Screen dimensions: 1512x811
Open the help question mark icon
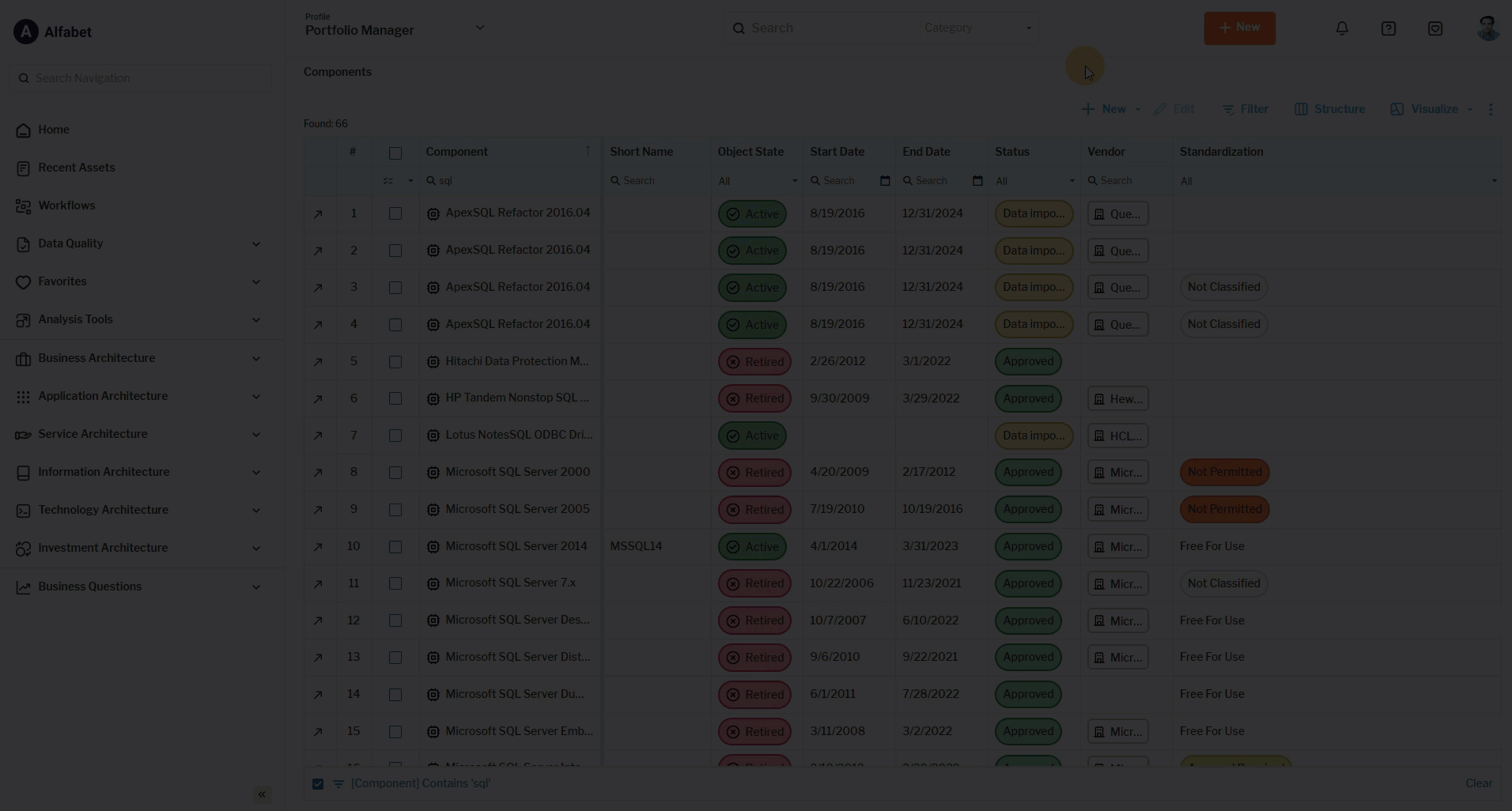(1389, 28)
